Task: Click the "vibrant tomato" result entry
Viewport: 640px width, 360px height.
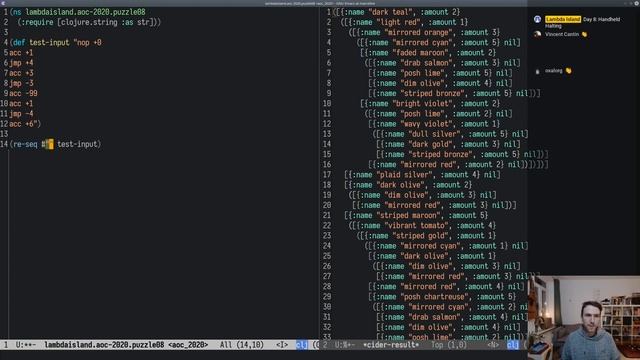Action: point(422,225)
